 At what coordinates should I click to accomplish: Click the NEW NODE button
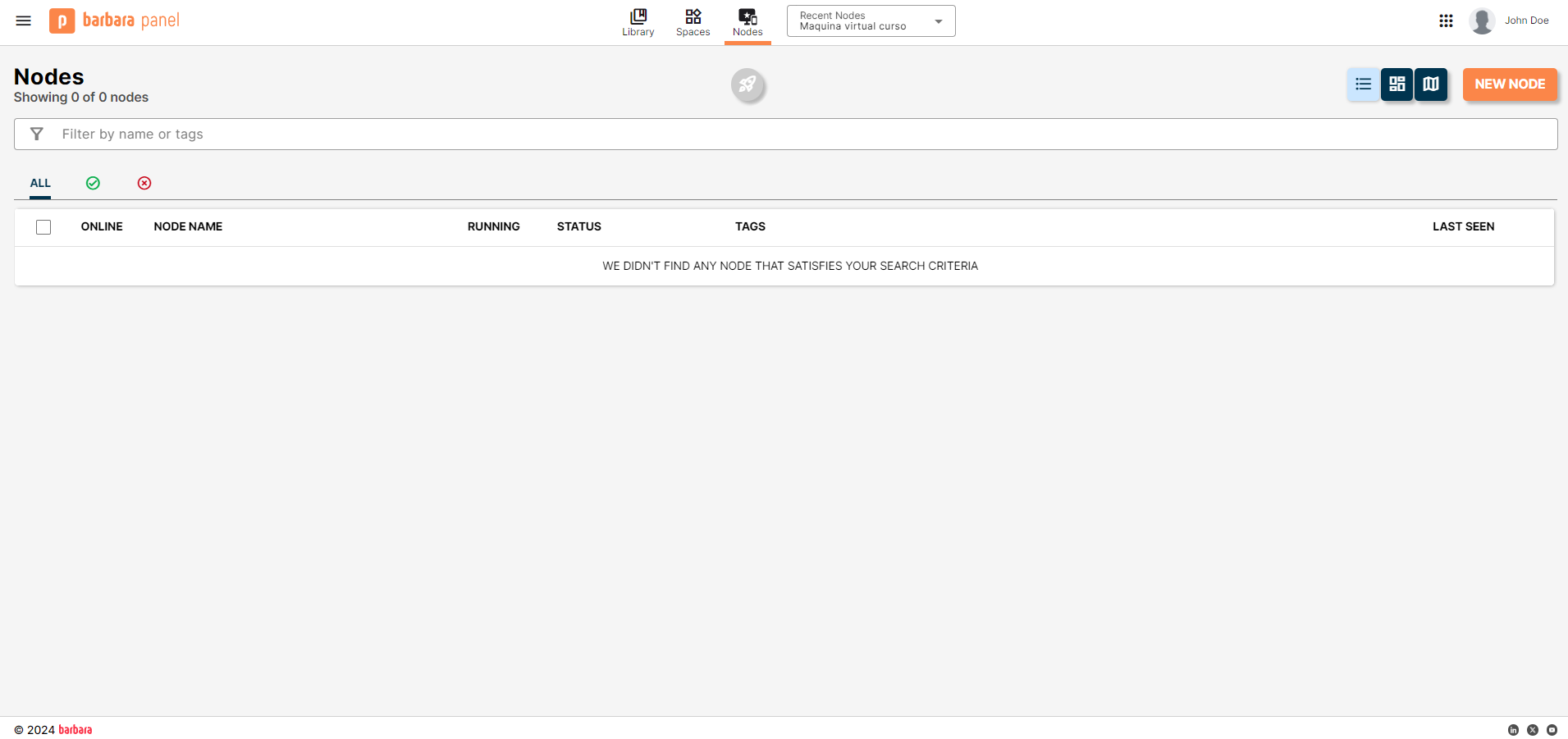click(1509, 84)
